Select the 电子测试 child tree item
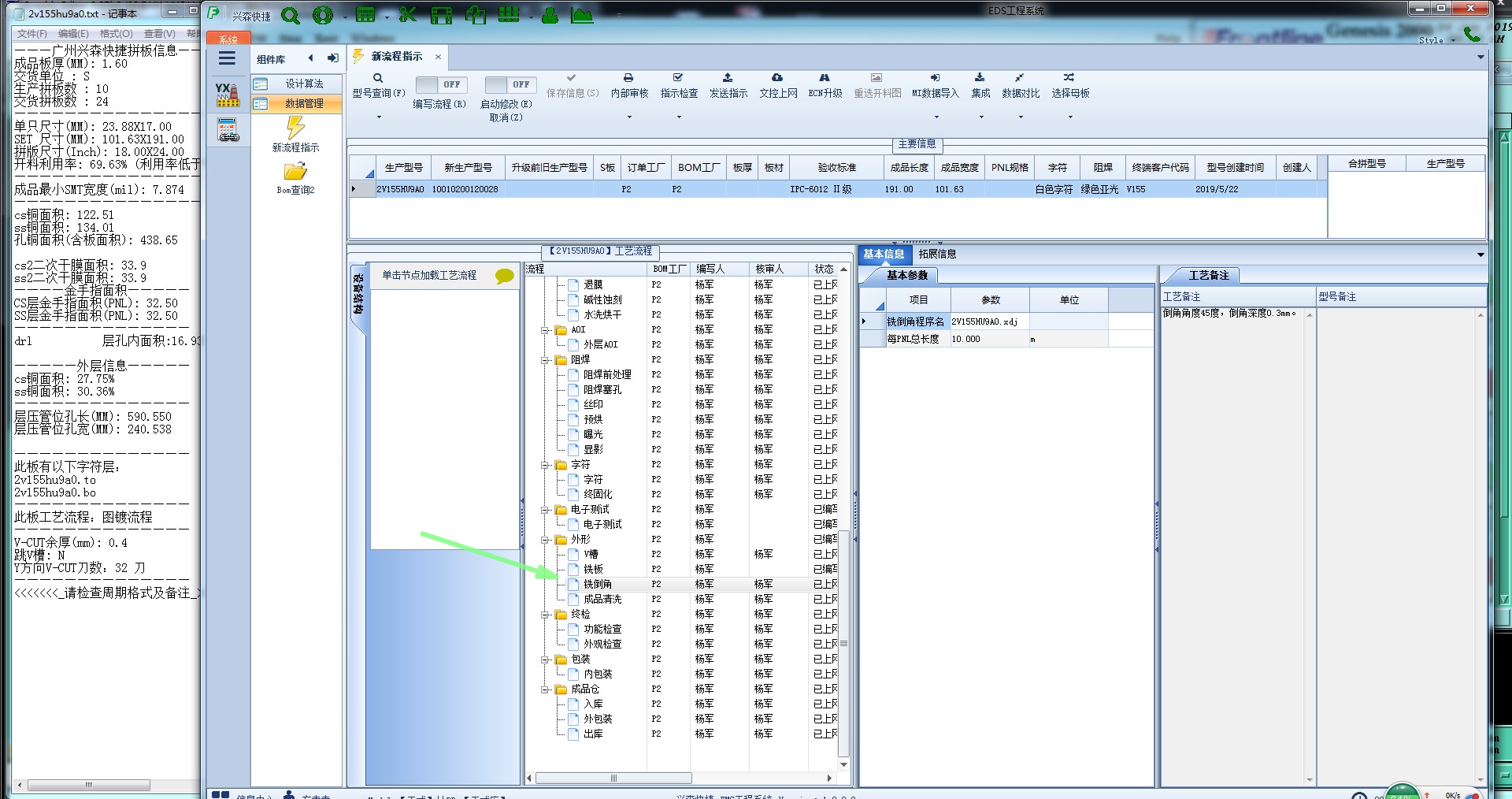The height and width of the screenshot is (799, 1512). click(x=602, y=524)
